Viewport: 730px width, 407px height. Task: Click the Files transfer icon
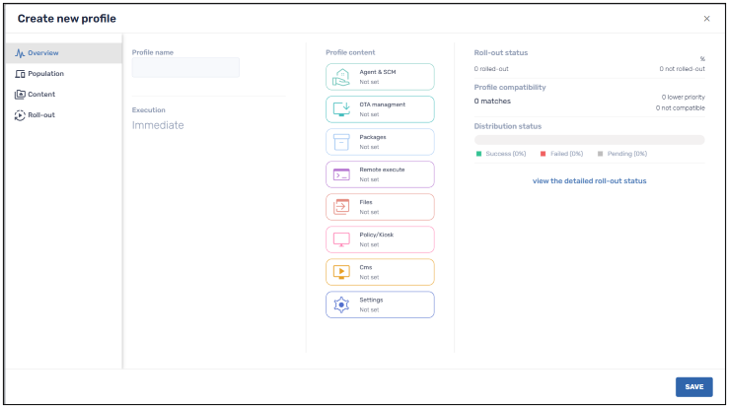(341, 207)
